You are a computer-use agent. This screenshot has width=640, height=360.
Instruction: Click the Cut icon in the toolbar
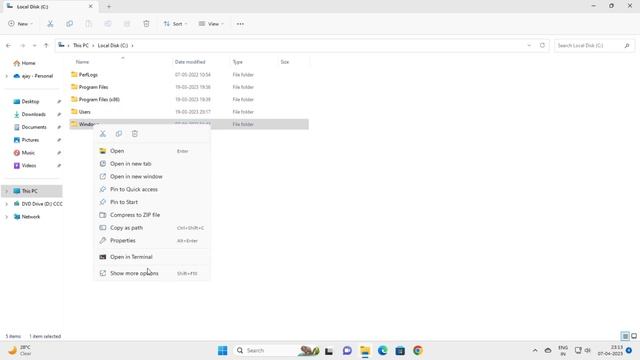click(x=50, y=24)
